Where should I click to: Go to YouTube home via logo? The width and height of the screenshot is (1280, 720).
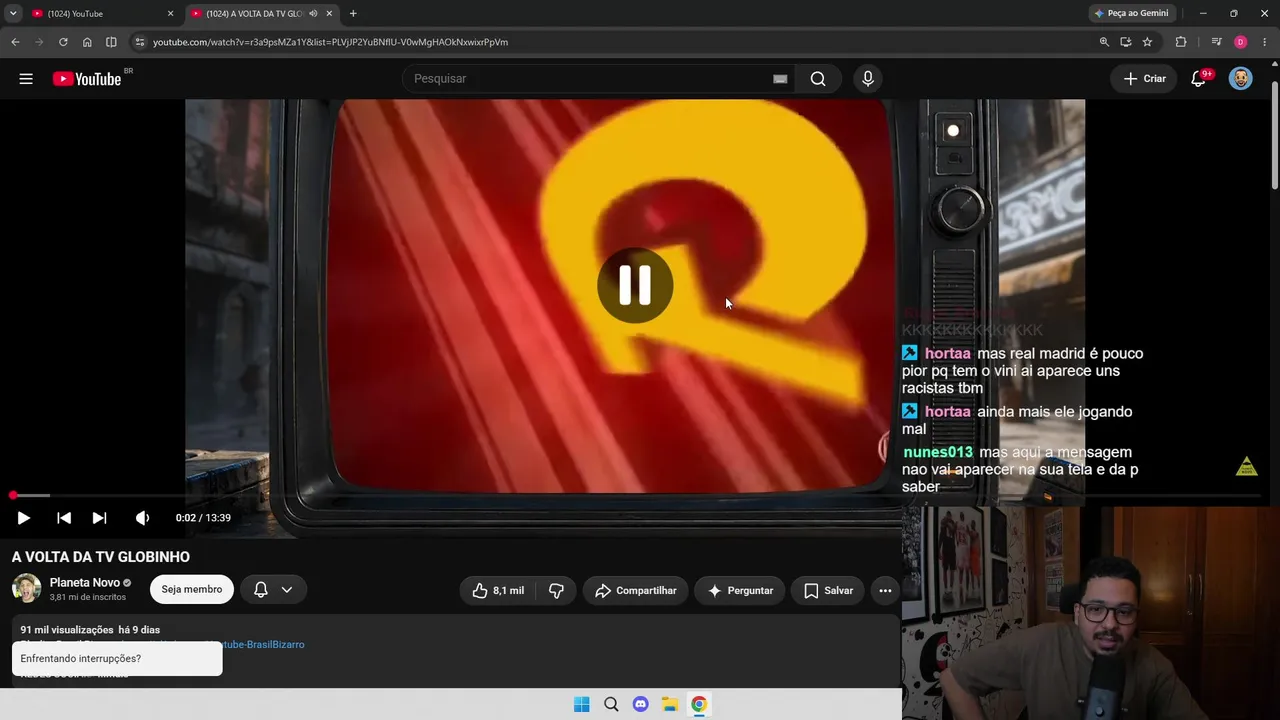(87, 79)
